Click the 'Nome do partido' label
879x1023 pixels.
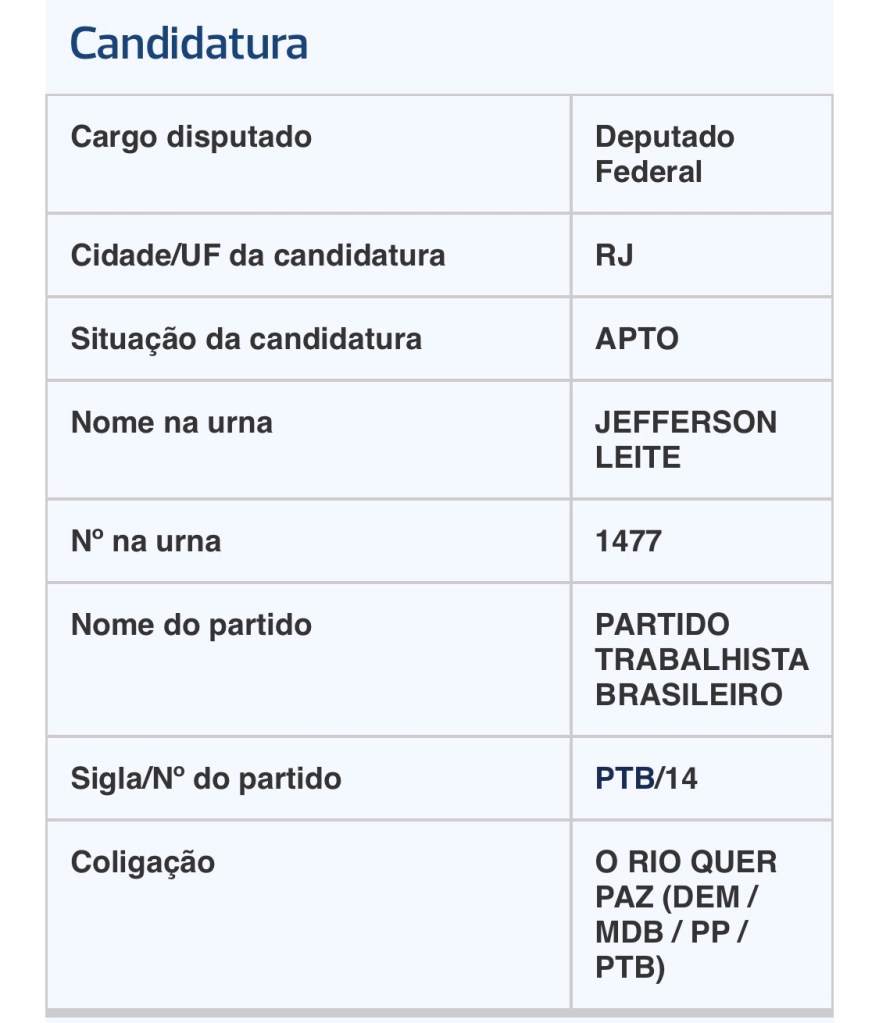pyautogui.click(x=191, y=625)
